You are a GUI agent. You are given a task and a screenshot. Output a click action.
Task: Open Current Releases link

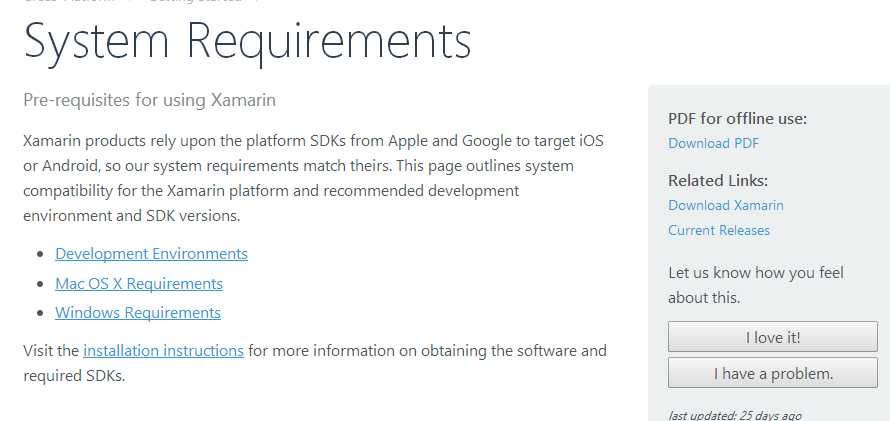(719, 230)
